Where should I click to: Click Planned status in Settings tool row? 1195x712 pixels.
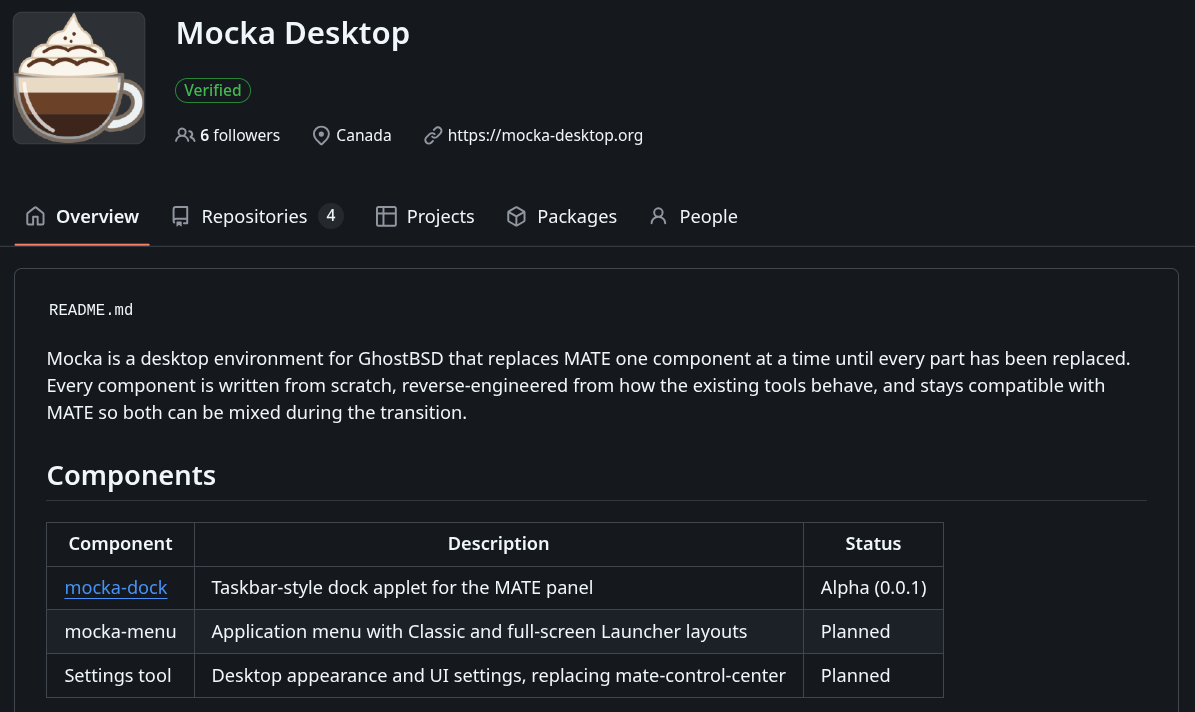tap(873, 675)
